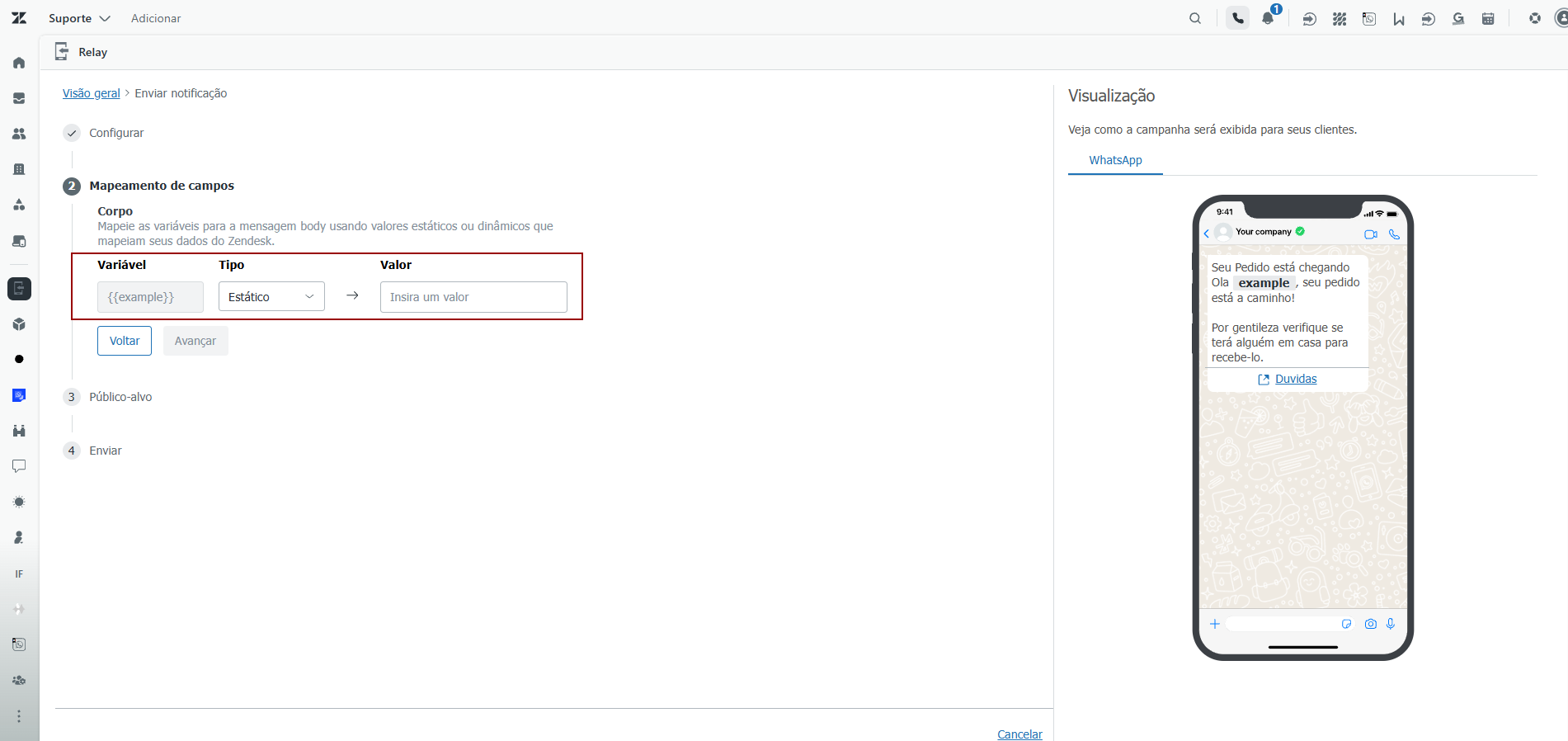Open the user edit icon in sidebar
The image size is (1568, 741).
tap(19, 537)
